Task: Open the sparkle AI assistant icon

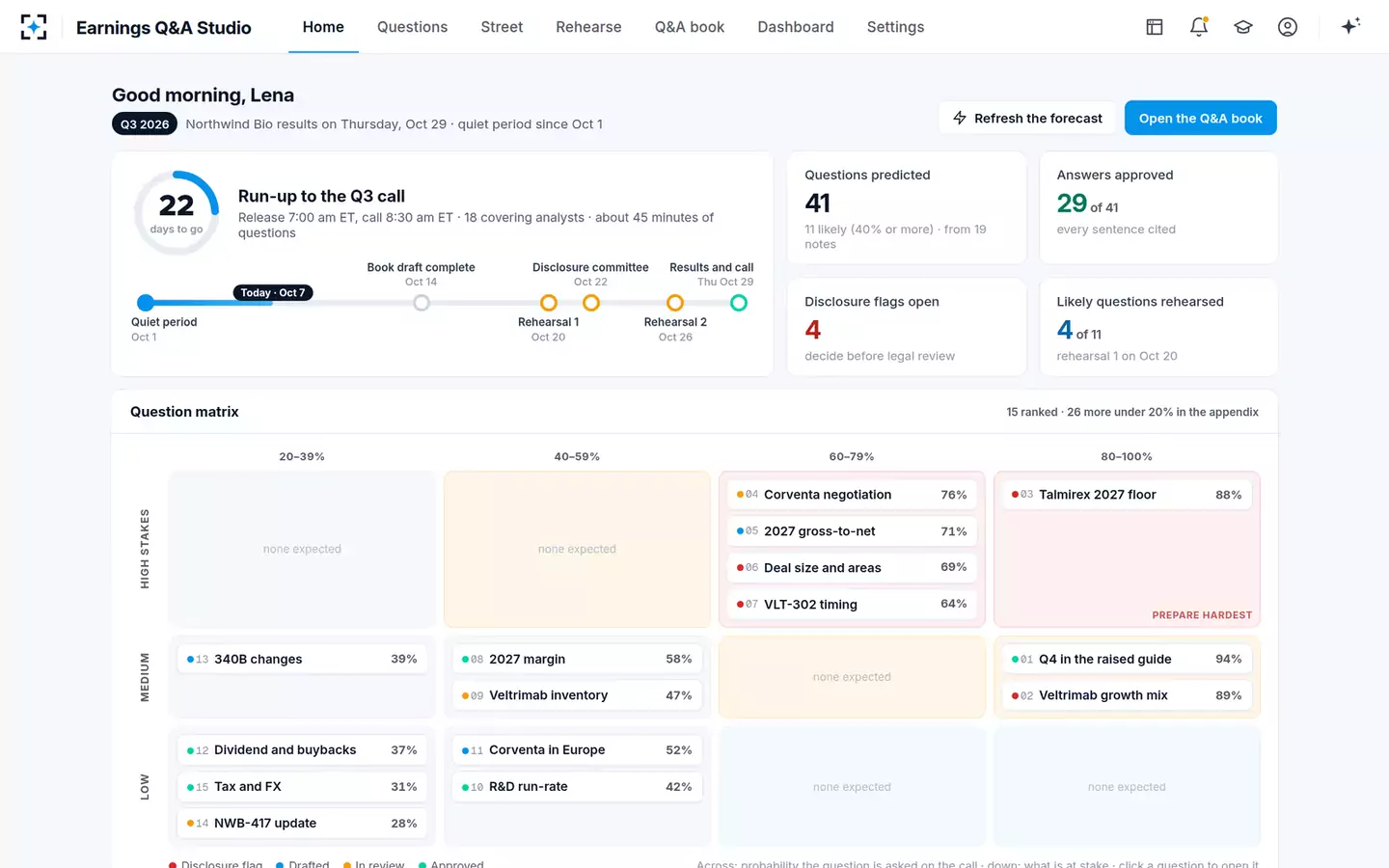Action: 1350,26
